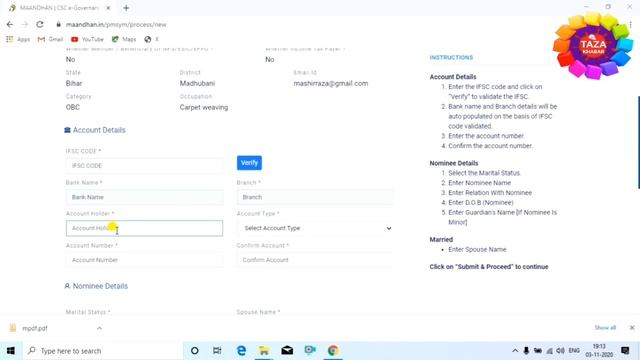Click the INSTRUCTIONS heading
This screenshot has width=640, height=360.
pyautogui.click(x=451, y=58)
